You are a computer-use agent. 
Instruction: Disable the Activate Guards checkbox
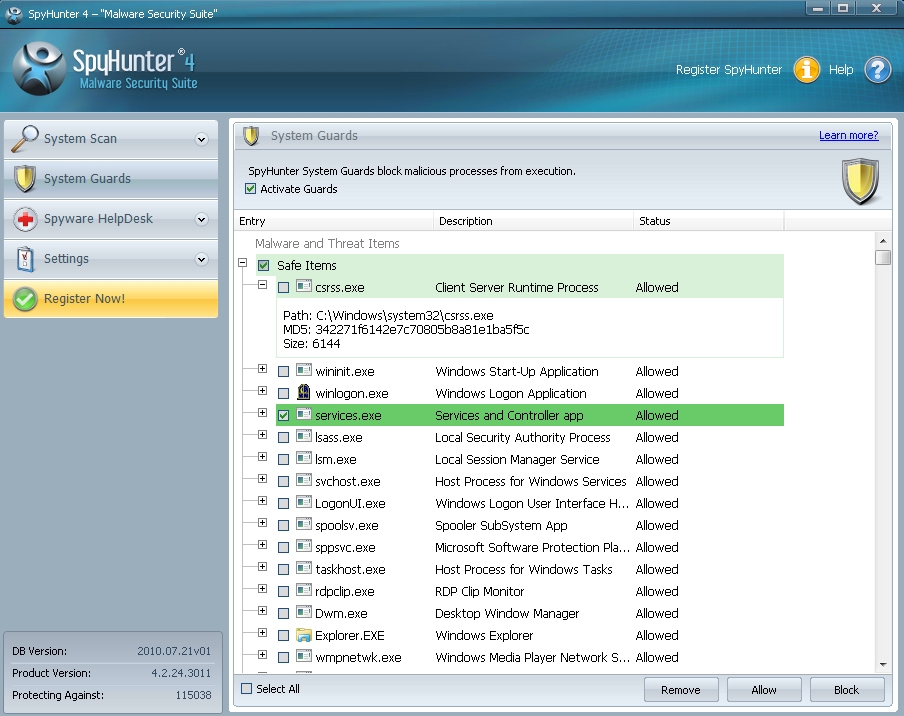pyautogui.click(x=251, y=189)
